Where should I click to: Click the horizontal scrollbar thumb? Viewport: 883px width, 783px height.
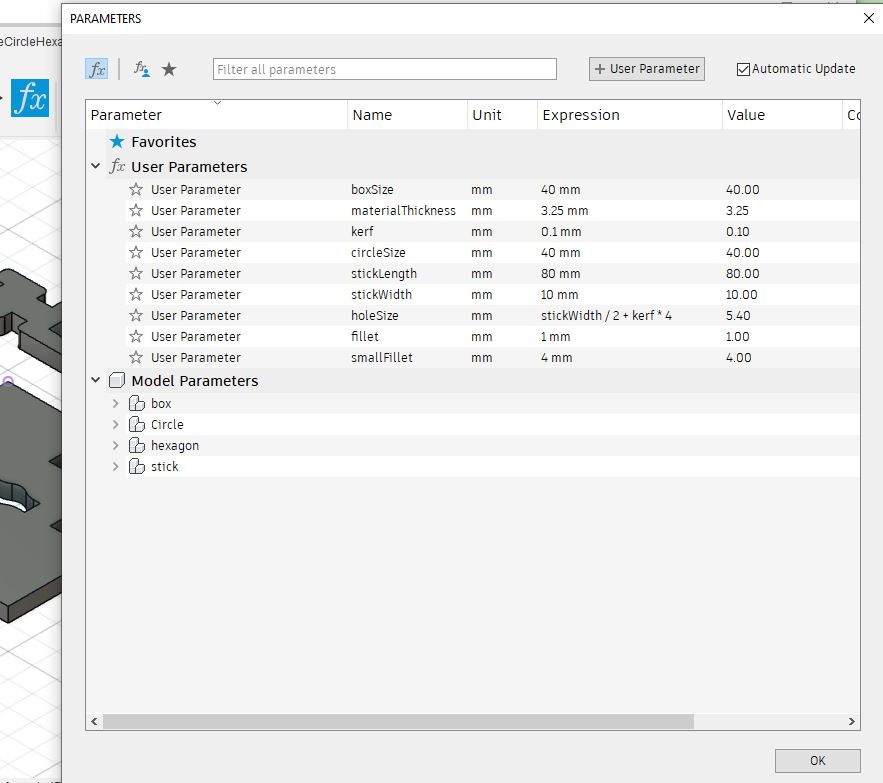(398, 721)
